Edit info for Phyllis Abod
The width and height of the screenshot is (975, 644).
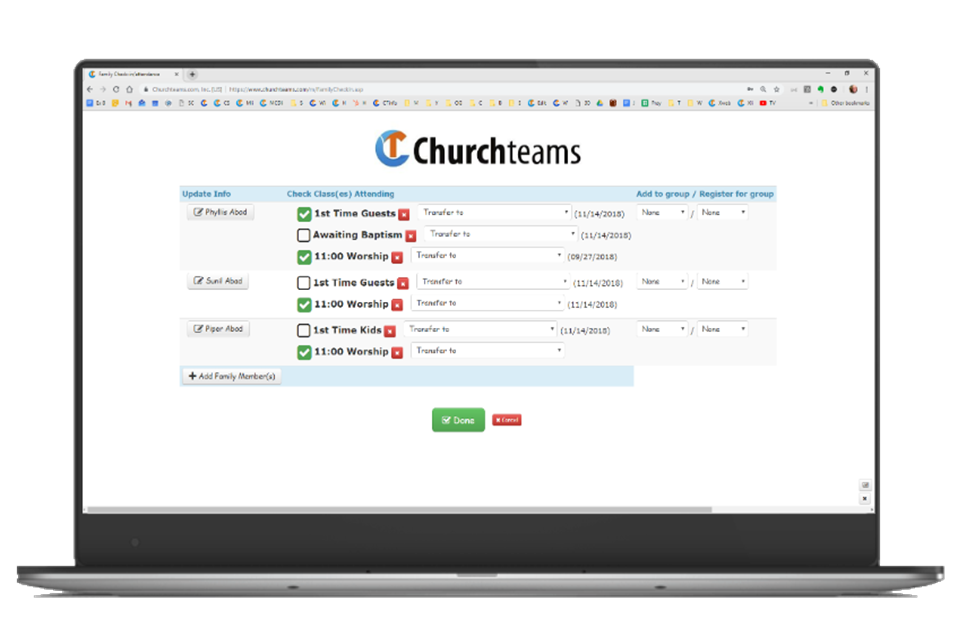coord(220,213)
